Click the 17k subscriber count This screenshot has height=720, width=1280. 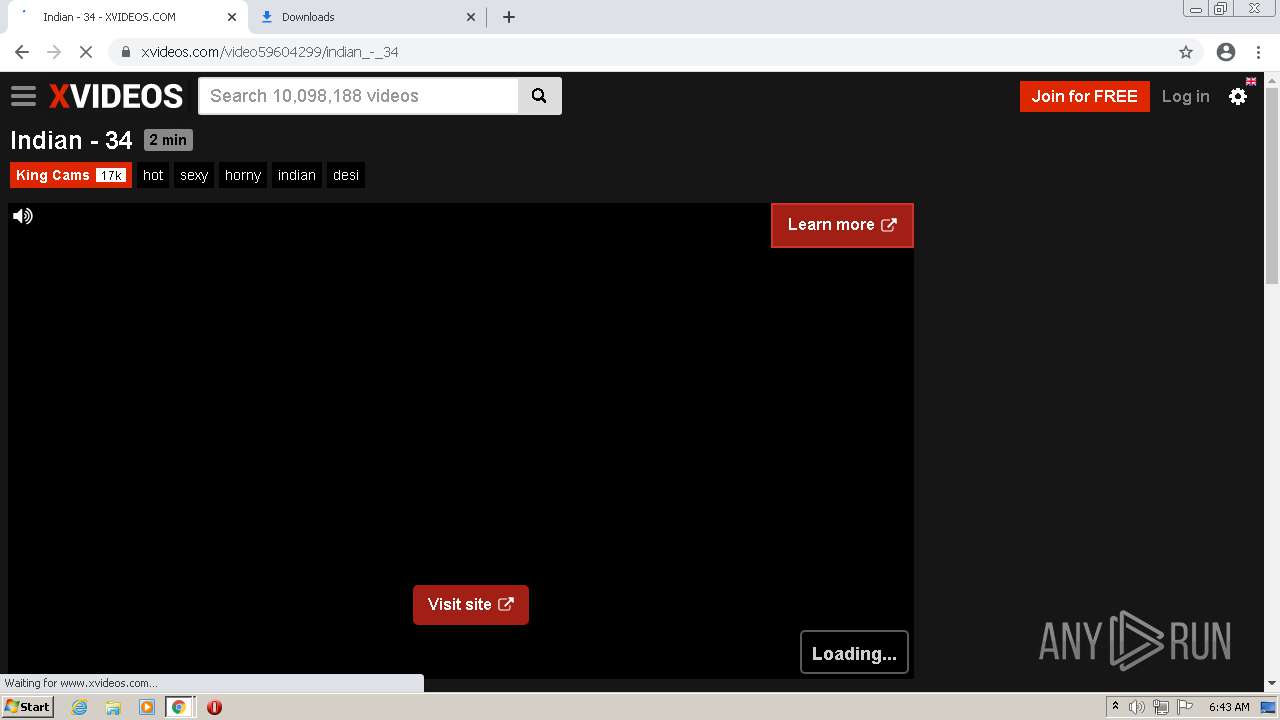[x=111, y=176]
